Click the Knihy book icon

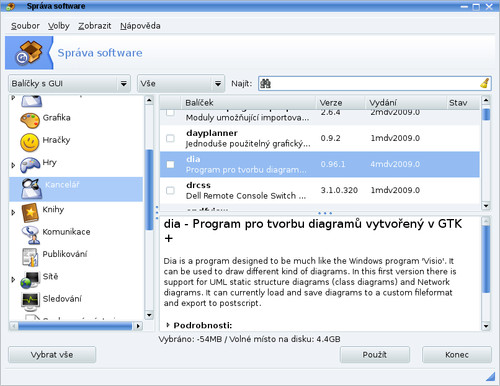(30, 213)
